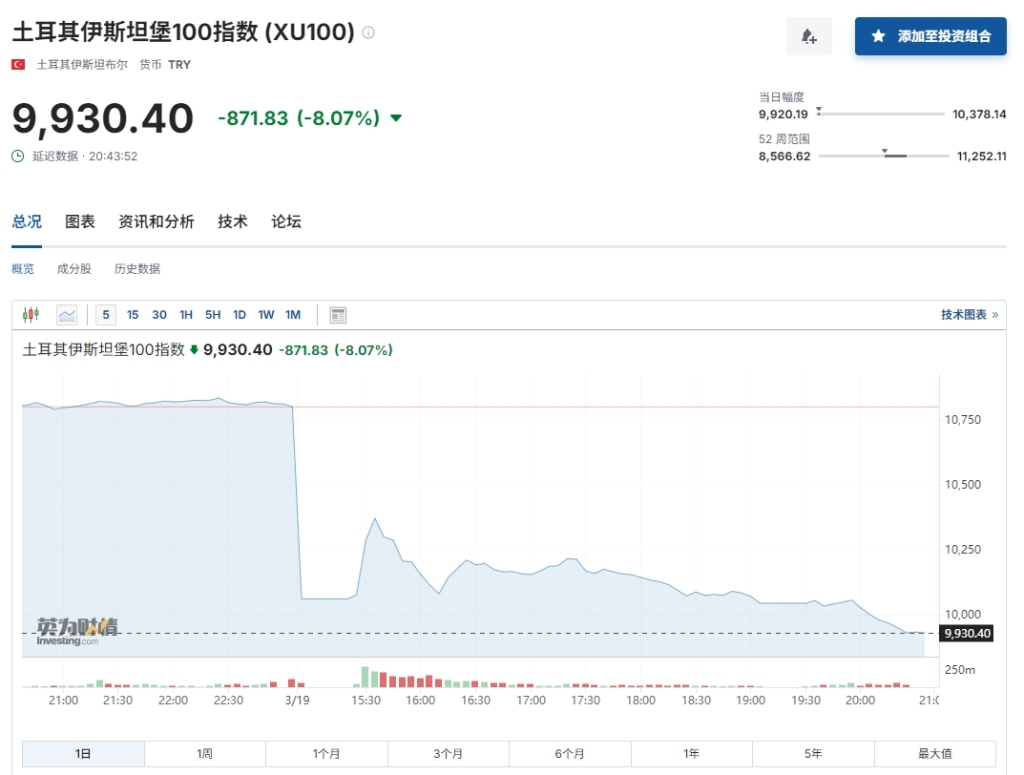1024x775 pixels.
Task: Select the 15 minute interval
Action: pyautogui.click(x=133, y=315)
